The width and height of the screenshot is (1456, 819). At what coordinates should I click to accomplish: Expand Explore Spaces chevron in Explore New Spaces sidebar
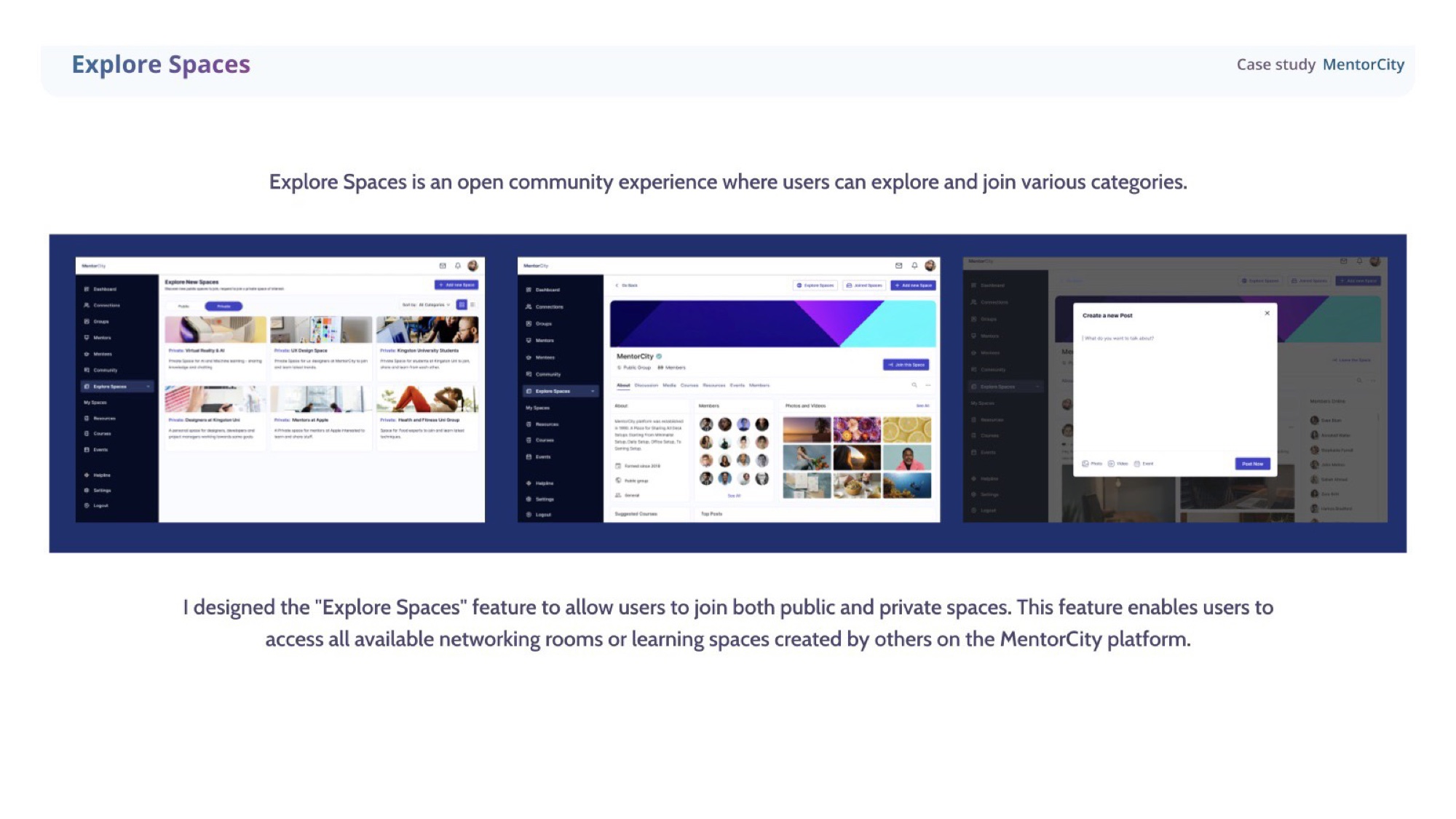click(x=149, y=387)
